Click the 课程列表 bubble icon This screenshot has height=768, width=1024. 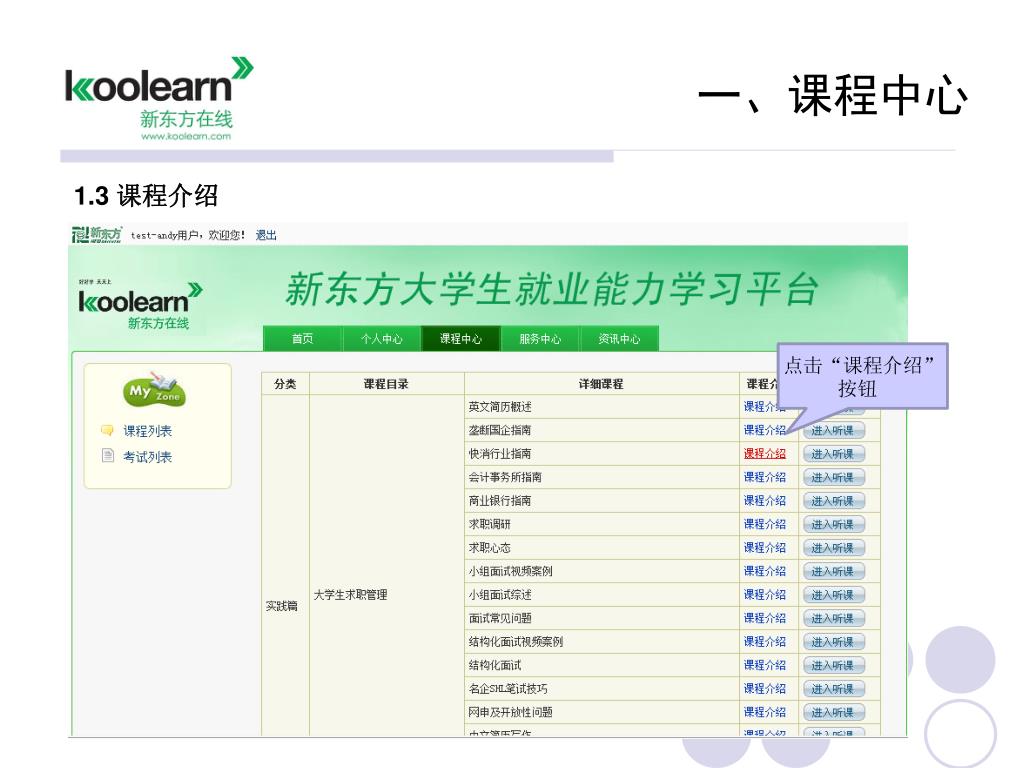[107, 430]
